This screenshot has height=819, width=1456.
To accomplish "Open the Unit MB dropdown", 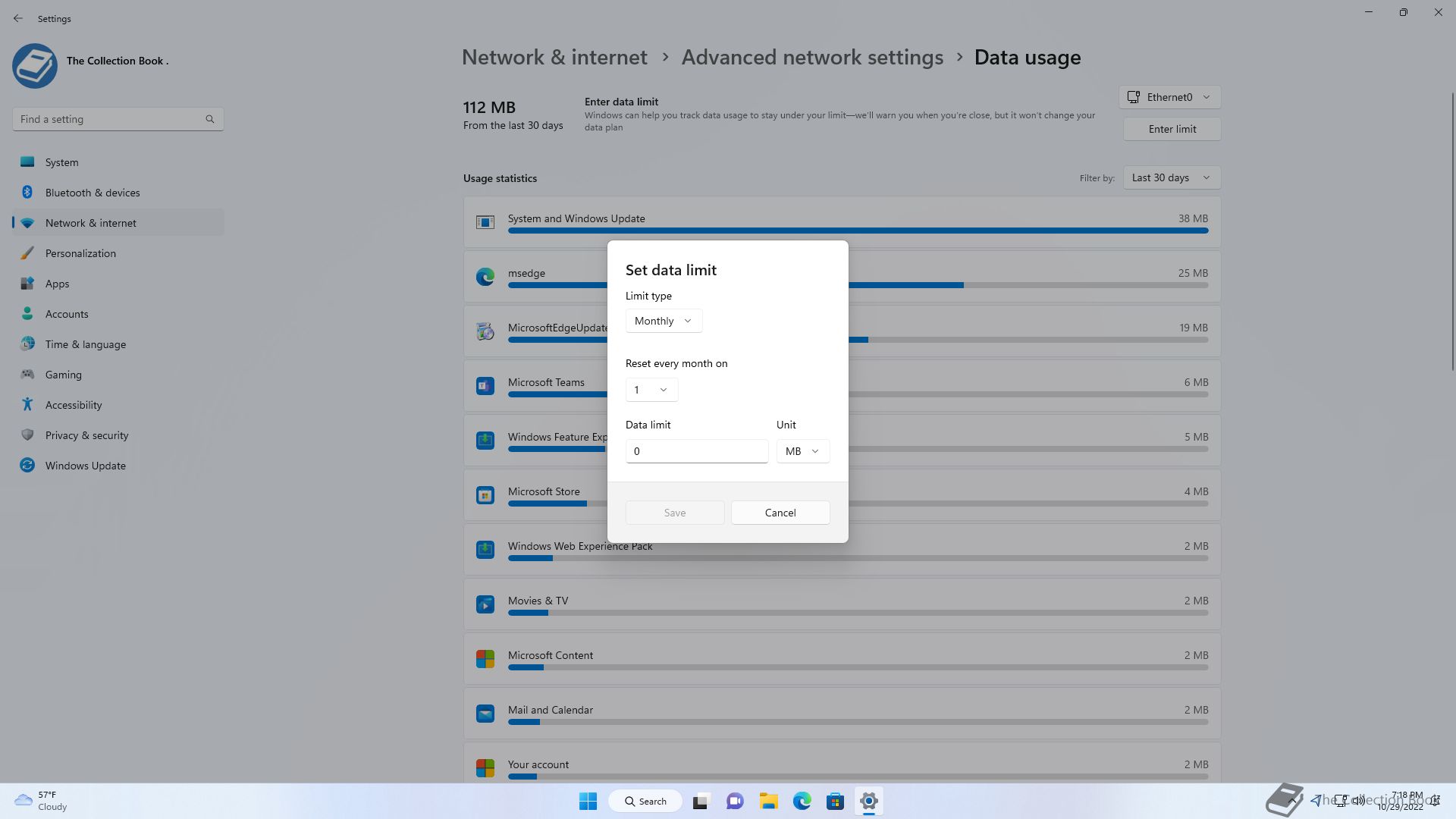I will point(802,451).
